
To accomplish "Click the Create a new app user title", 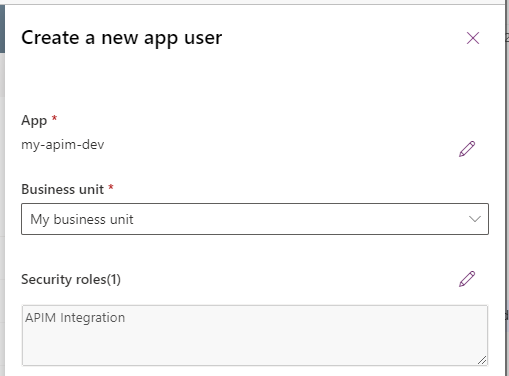I will (x=122, y=38).
